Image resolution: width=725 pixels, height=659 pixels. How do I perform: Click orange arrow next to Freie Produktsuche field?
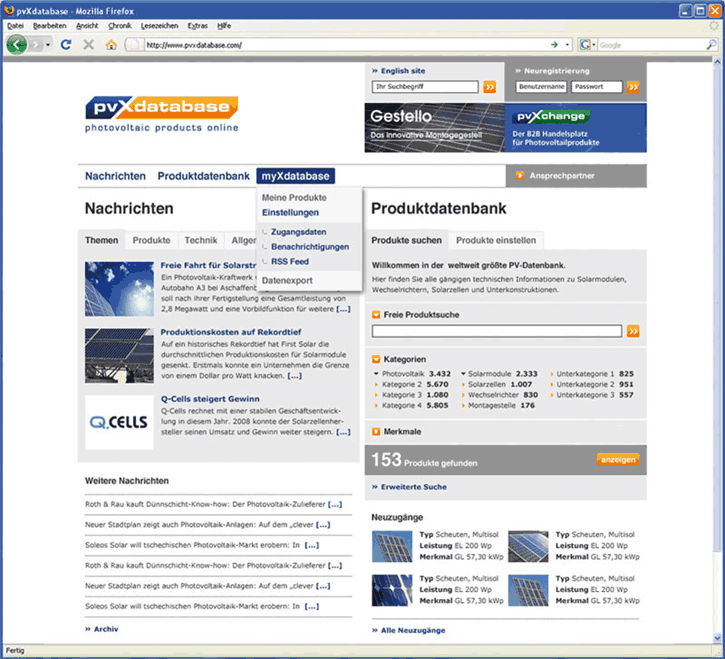coord(633,331)
